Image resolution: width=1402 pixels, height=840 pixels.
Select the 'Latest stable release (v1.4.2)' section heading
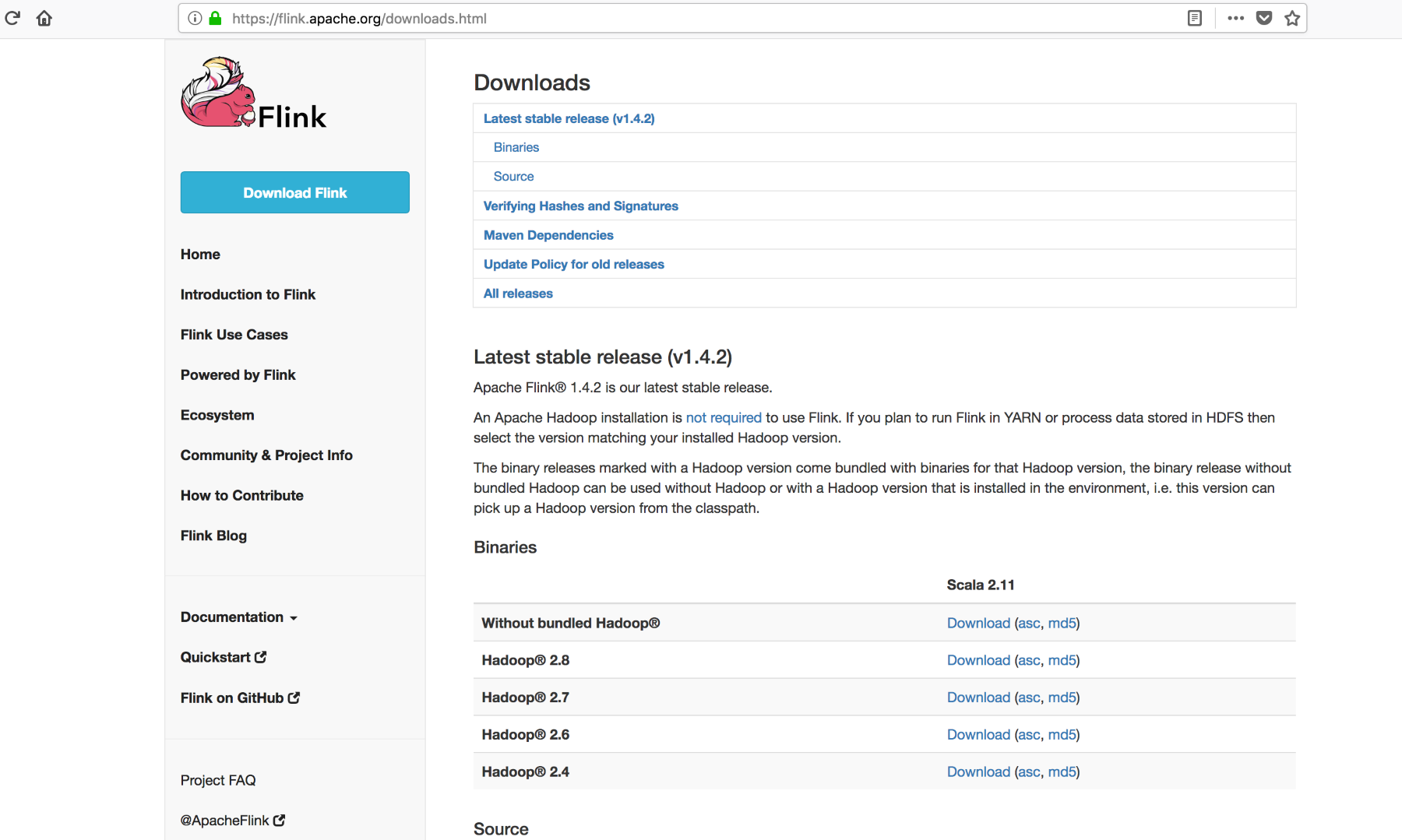[603, 357]
